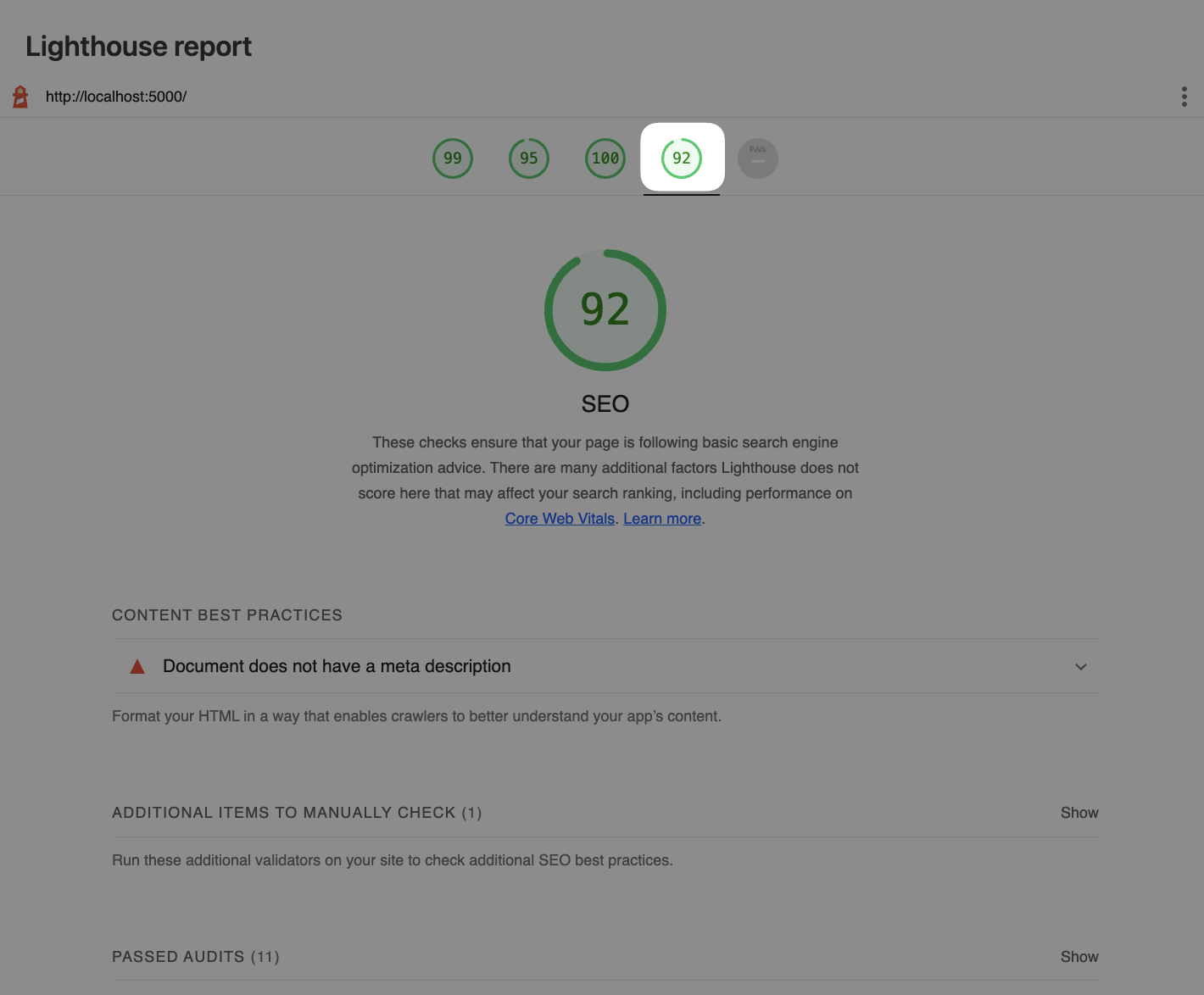Follow the Learn more link
1204x995 pixels.
pos(662,519)
